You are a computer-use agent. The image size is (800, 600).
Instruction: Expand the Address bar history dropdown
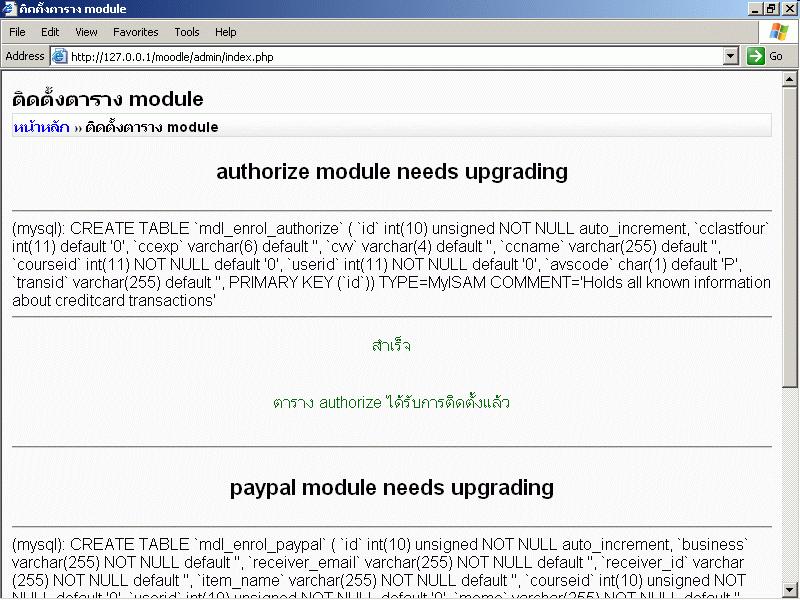[x=731, y=57]
